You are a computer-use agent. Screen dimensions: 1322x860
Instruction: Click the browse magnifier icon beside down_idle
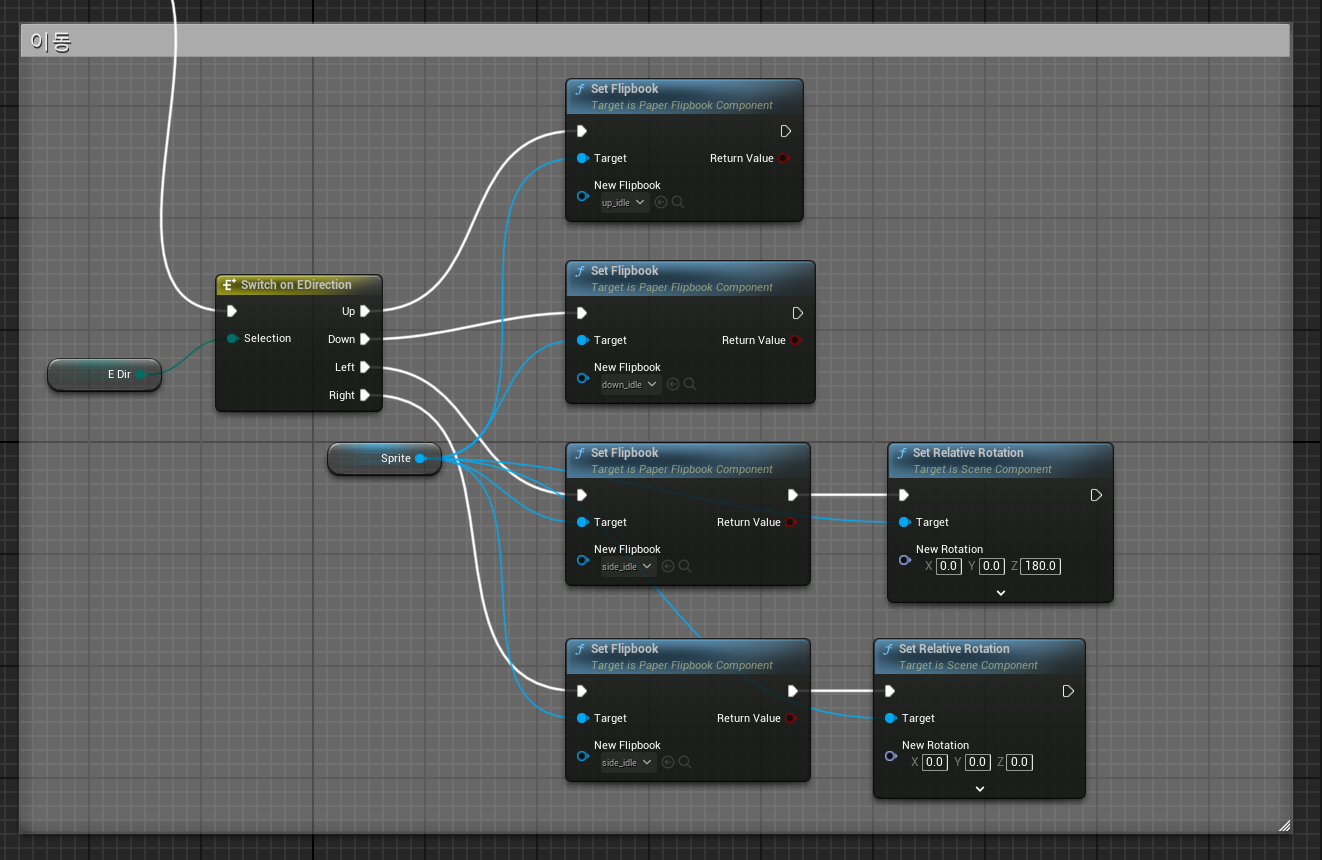click(x=690, y=384)
